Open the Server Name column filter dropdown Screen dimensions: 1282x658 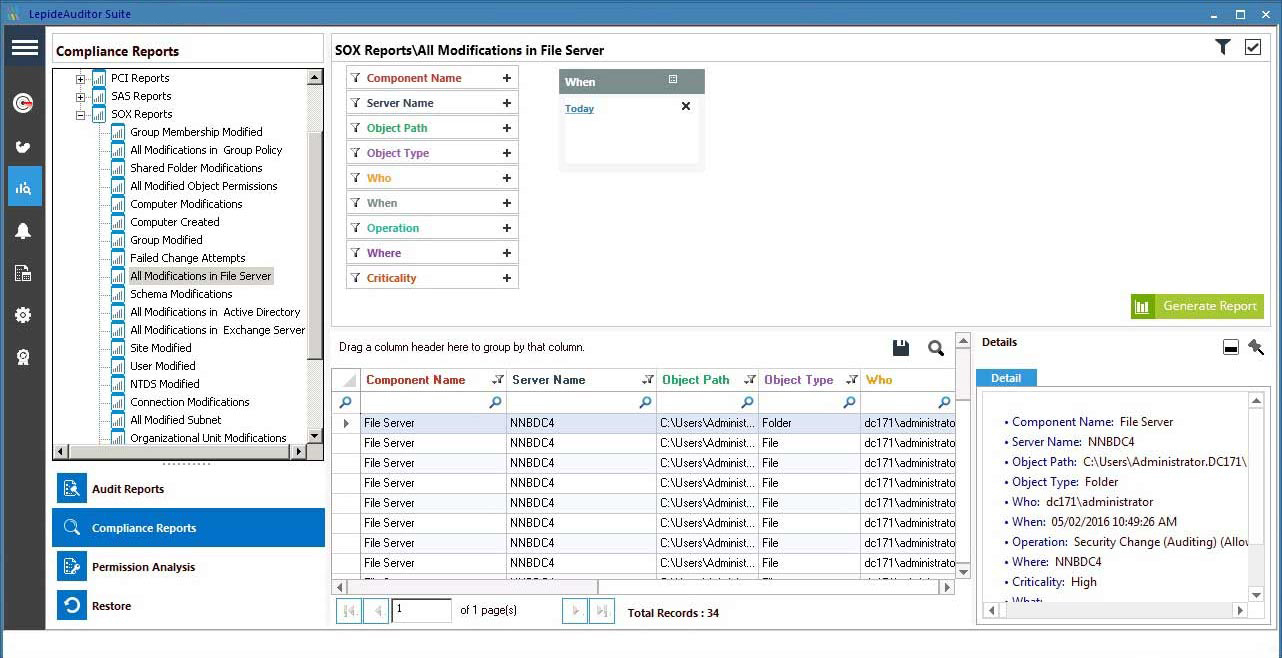click(647, 380)
